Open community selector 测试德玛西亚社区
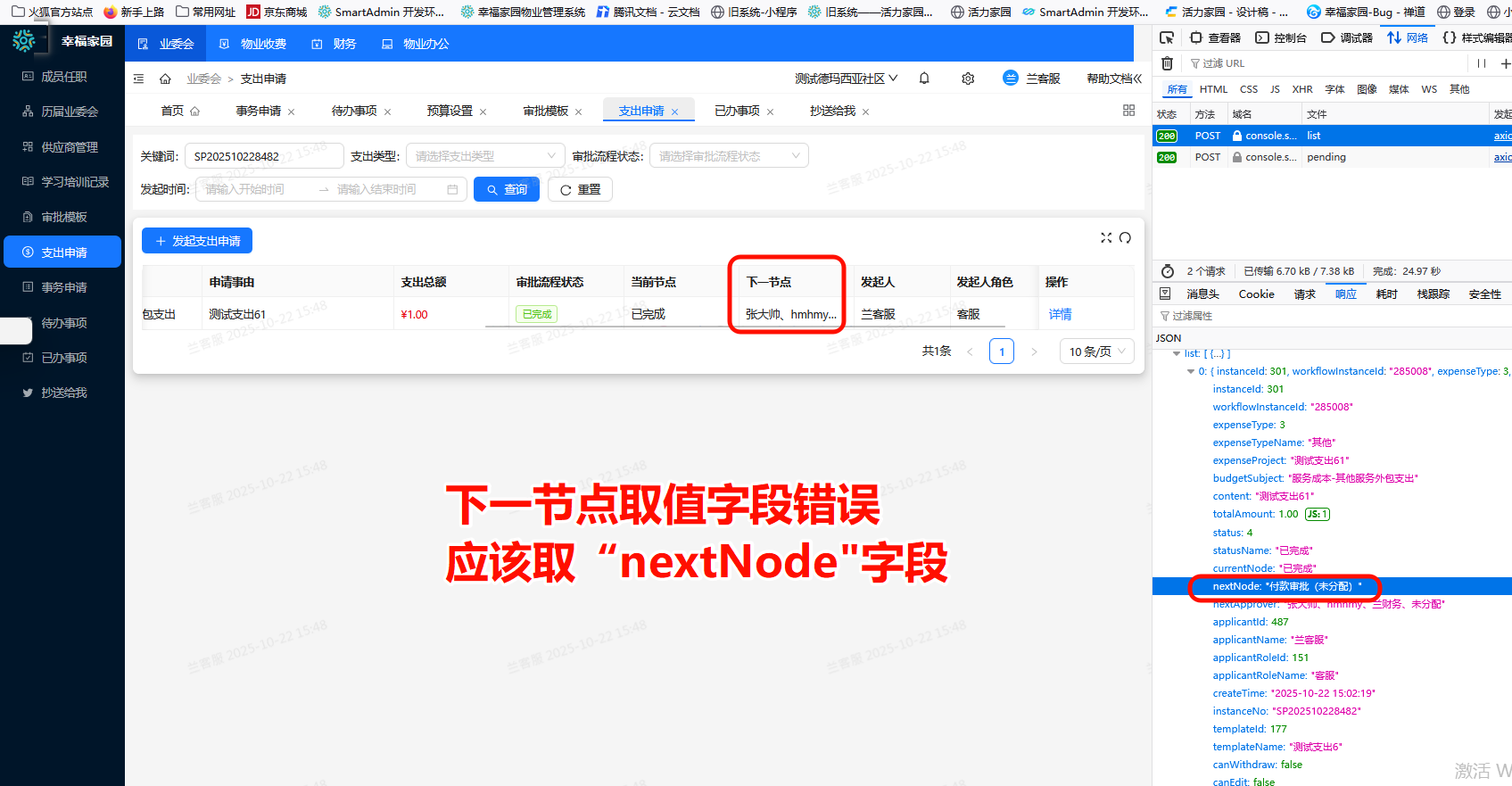 tap(846, 79)
